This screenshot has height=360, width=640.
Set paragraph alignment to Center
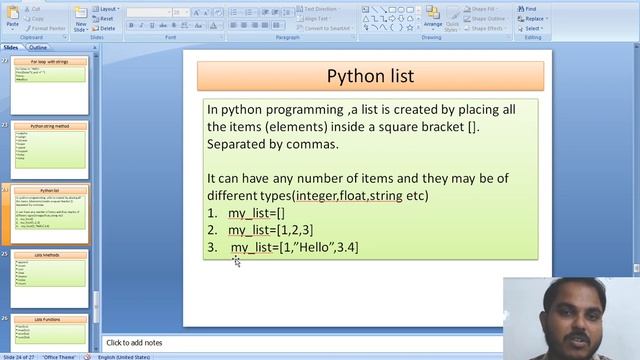point(244,25)
